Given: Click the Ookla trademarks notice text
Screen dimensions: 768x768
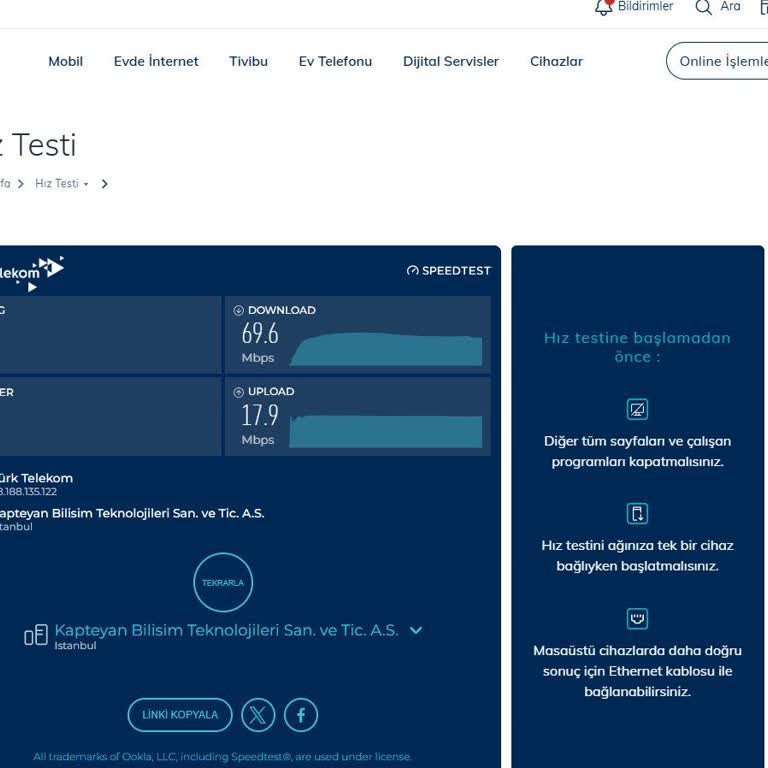Looking at the screenshot, I should point(222,757).
